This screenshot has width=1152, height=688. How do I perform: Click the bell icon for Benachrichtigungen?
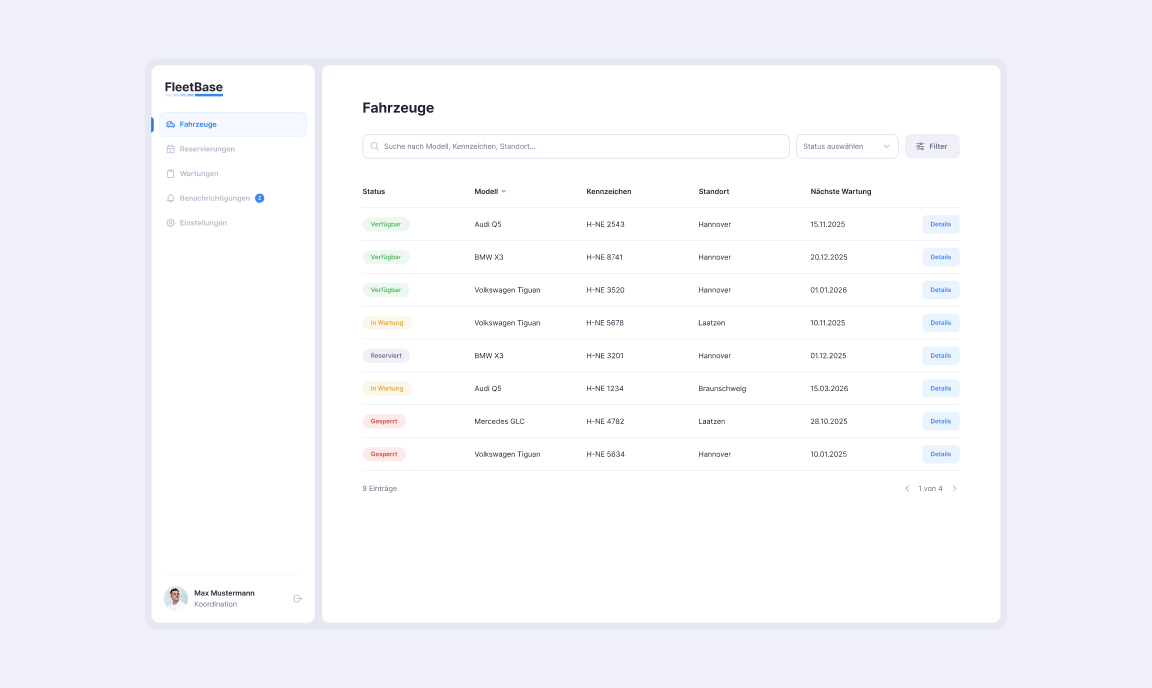(171, 198)
